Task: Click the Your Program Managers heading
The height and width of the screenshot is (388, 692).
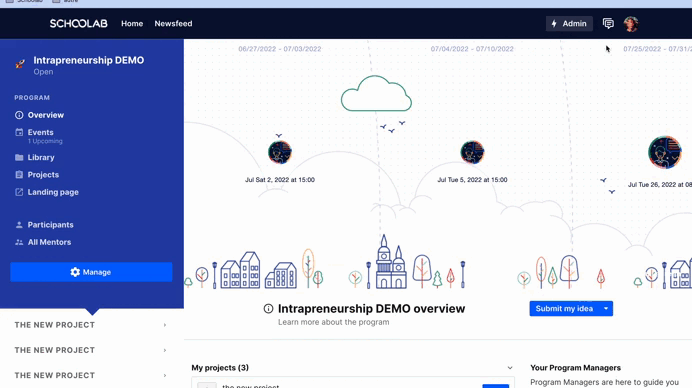Action: point(575,368)
